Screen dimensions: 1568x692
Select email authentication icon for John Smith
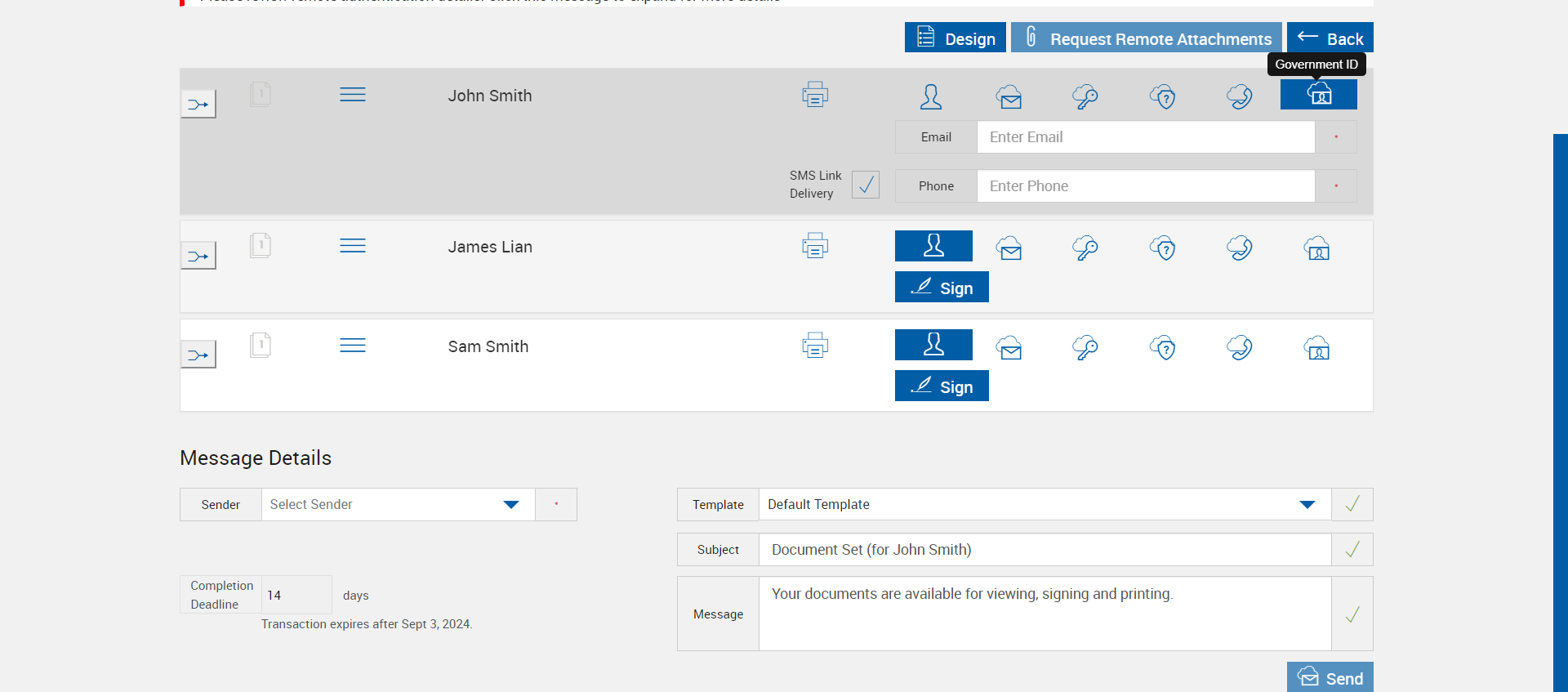click(x=1009, y=96)
